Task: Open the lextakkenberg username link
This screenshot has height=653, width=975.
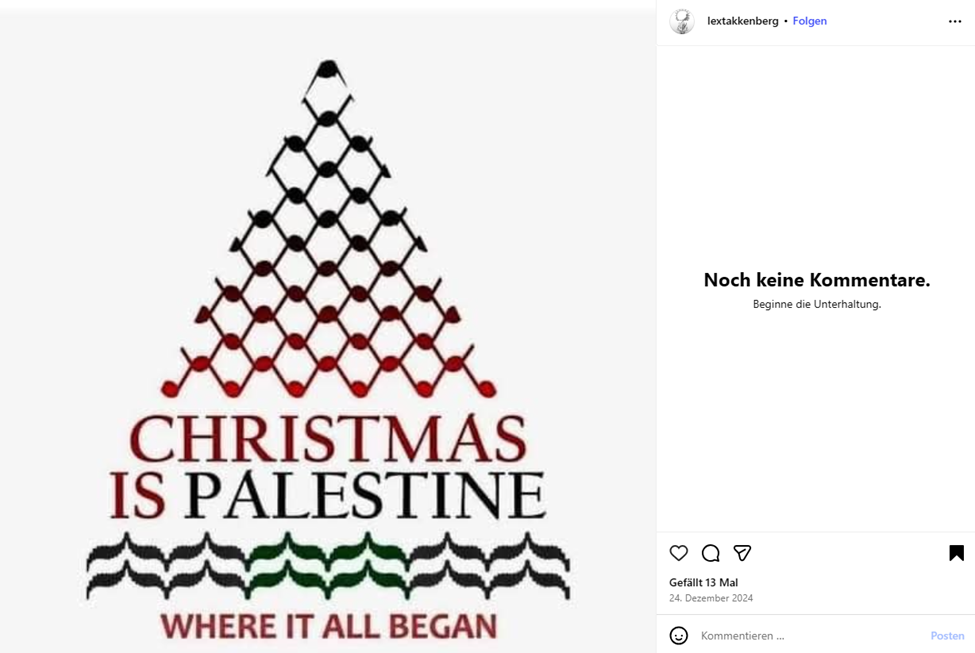Action: pos(742,21)
